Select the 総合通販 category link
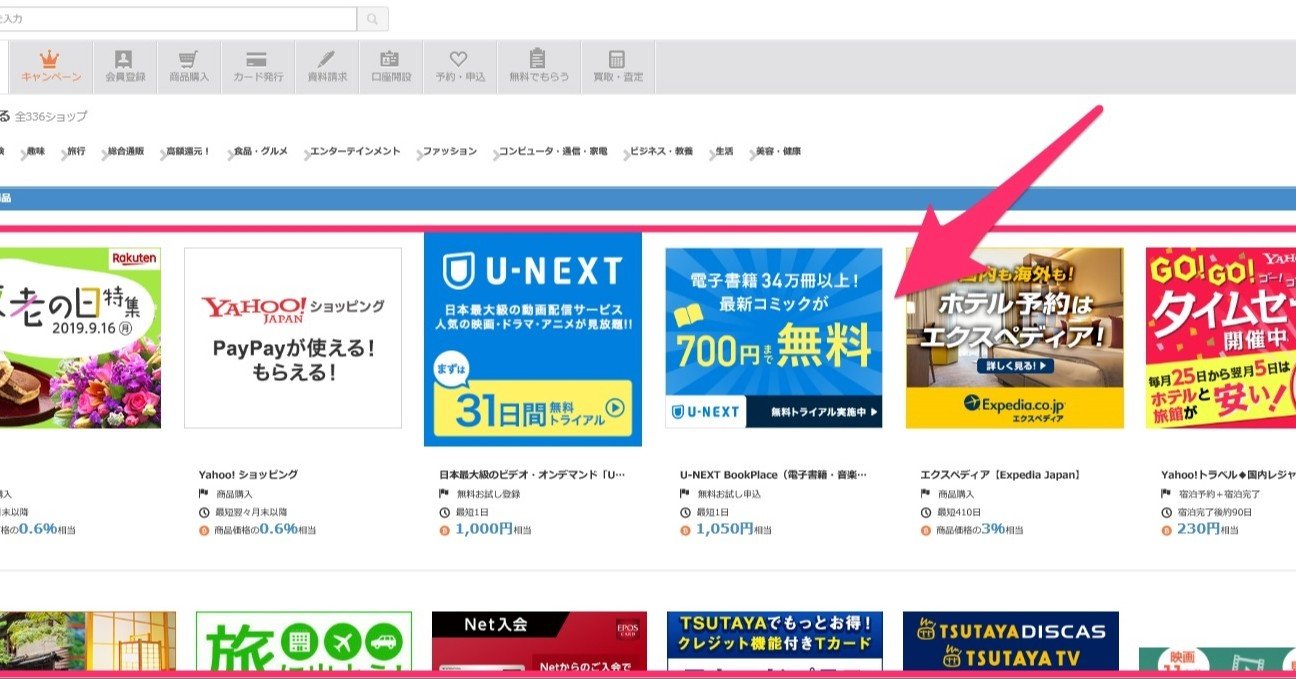This screenshot has height=679, width=1296. pos(125,152)
